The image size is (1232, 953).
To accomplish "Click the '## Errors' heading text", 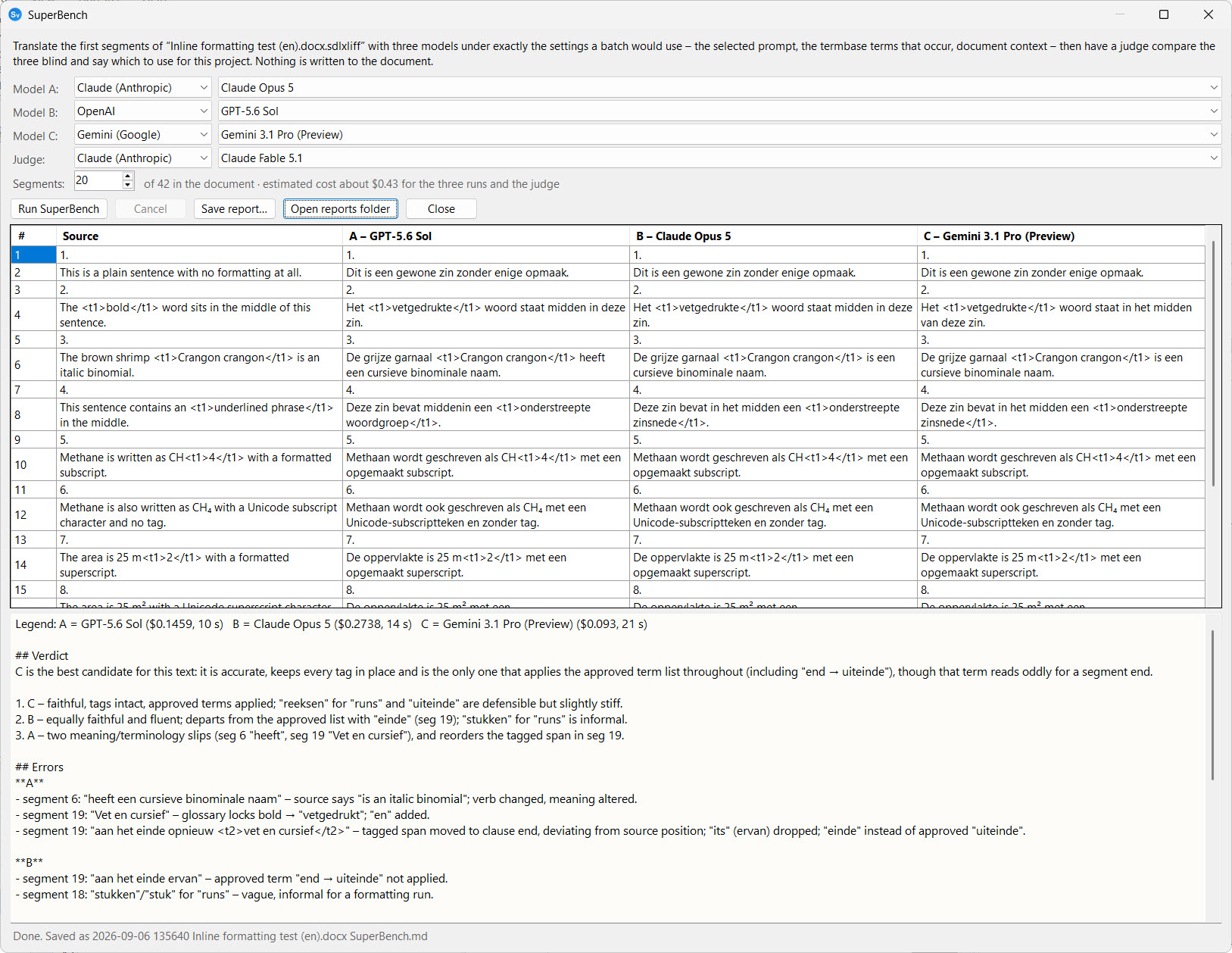I will click(x=39, y=767).
